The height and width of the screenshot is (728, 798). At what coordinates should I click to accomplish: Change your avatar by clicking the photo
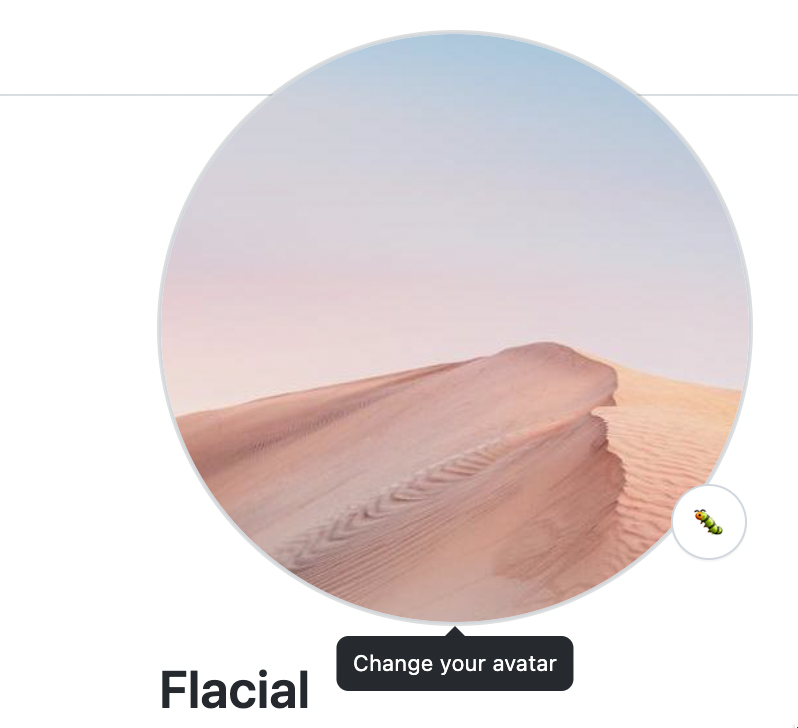[455, 327]
